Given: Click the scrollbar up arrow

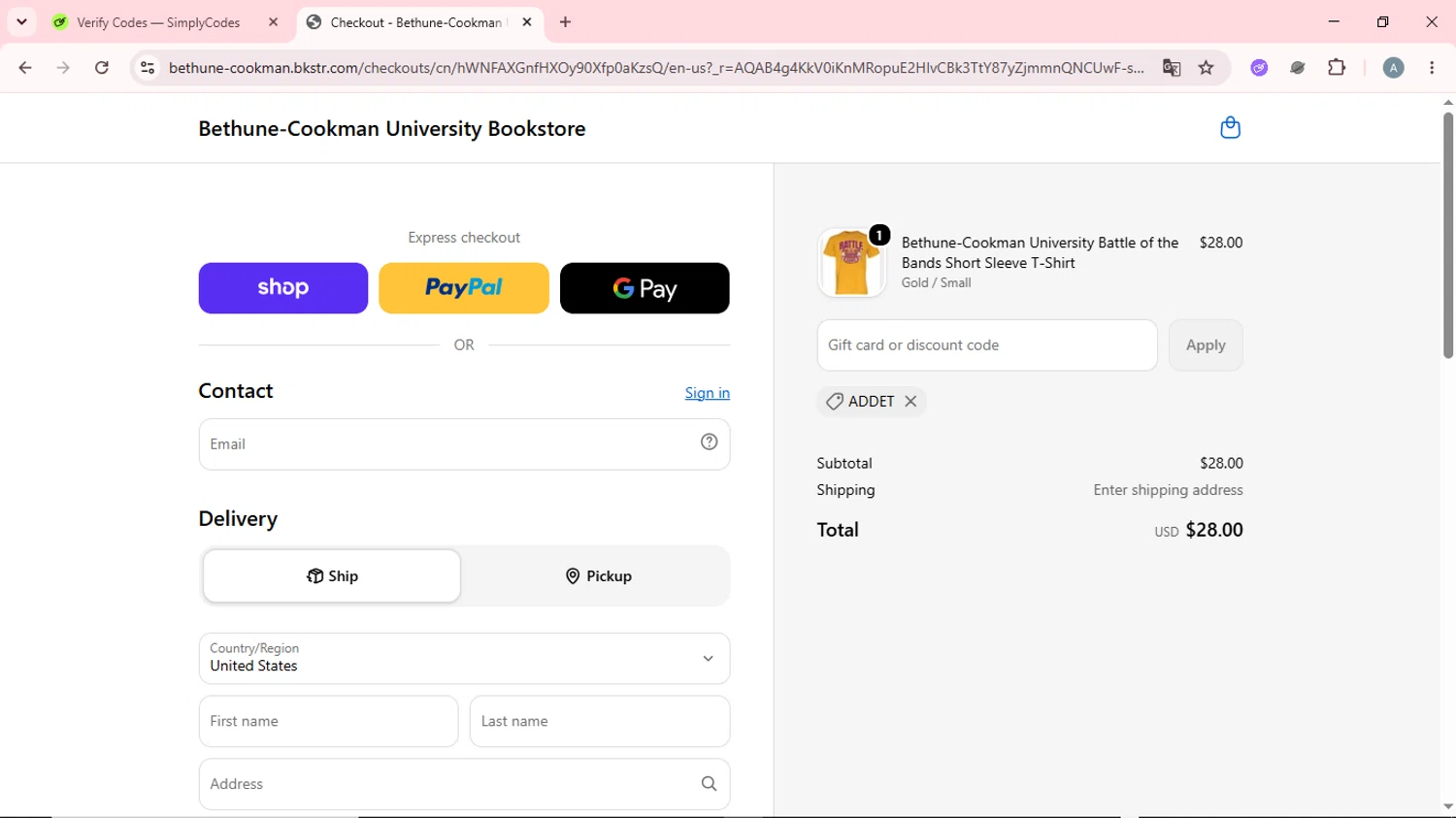Looking at the screenshot, I should pos(1448,102).
